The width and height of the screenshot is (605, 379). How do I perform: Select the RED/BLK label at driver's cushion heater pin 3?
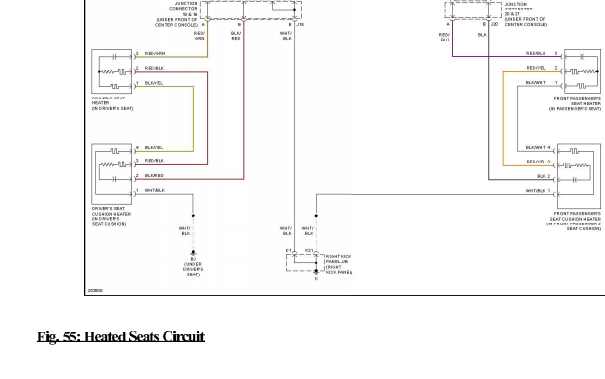tap(154, 161)
